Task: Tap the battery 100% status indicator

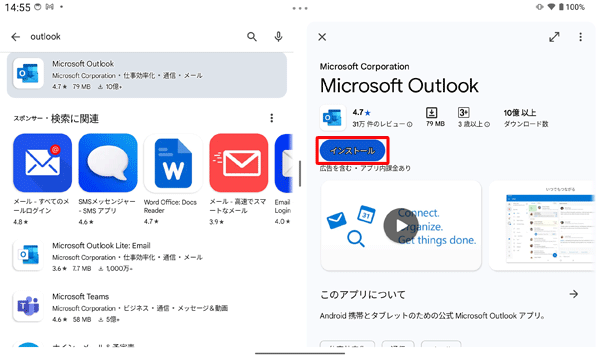Action: coord(572,7)
